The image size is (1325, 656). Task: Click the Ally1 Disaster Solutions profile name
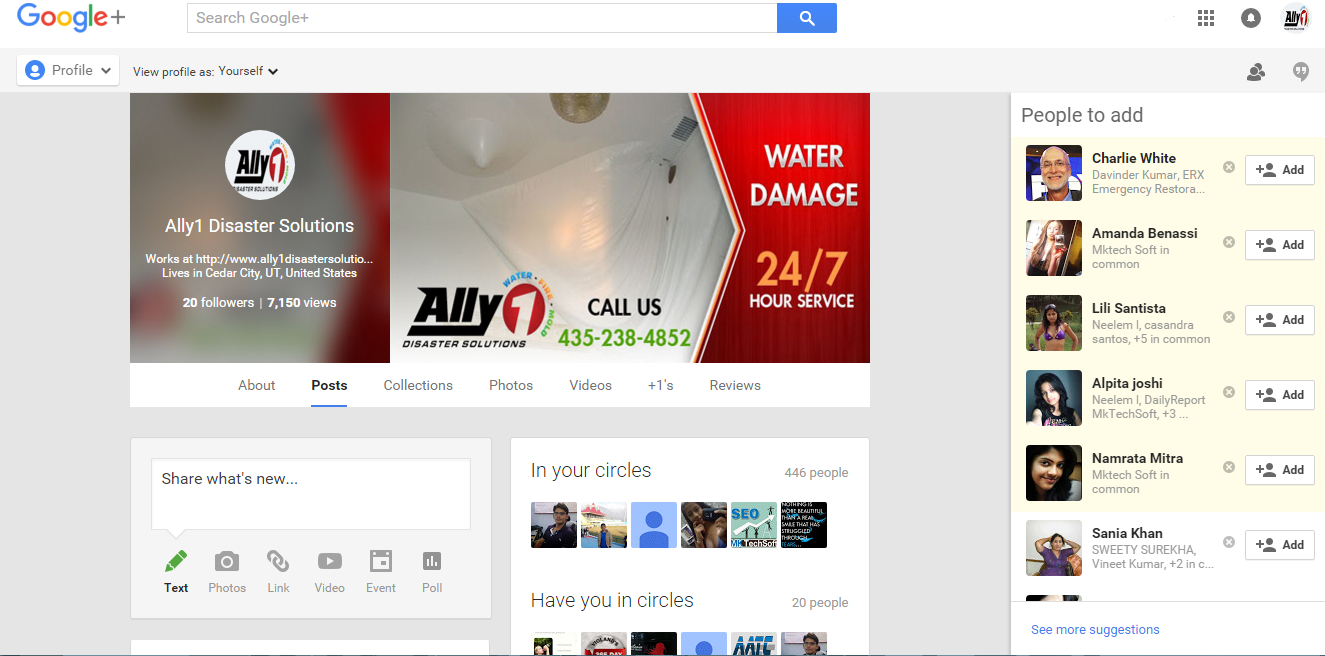click(x=260, y=226)
